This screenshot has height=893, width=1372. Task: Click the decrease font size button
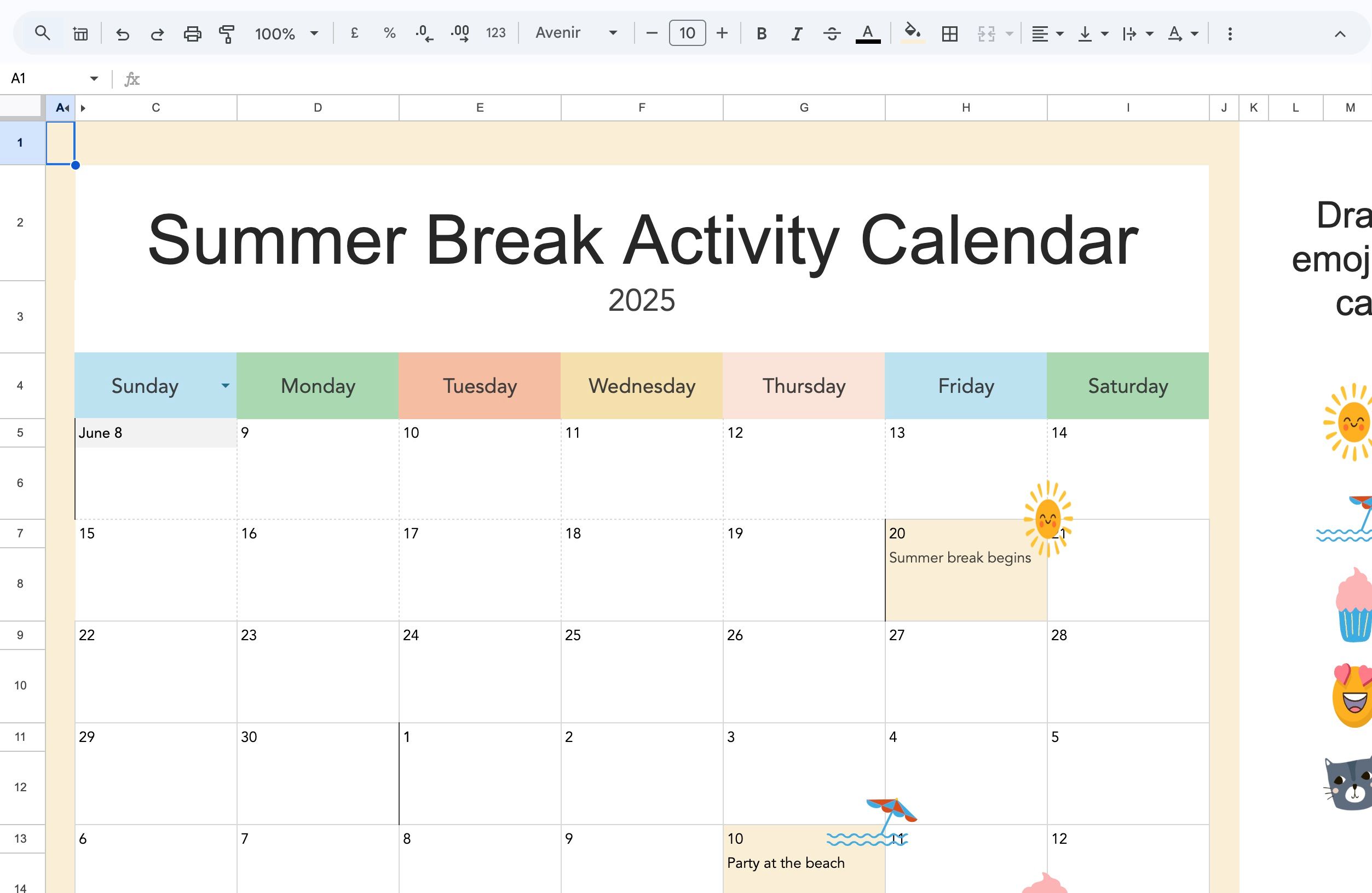pyautogui.click(x=650, y=33)
